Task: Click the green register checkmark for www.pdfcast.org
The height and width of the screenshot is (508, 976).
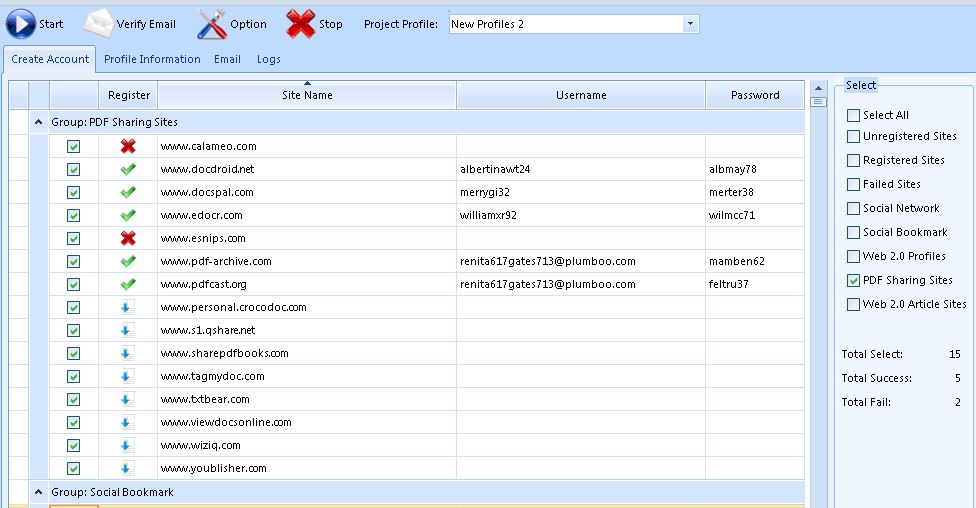Action: (x=128, y=285)
